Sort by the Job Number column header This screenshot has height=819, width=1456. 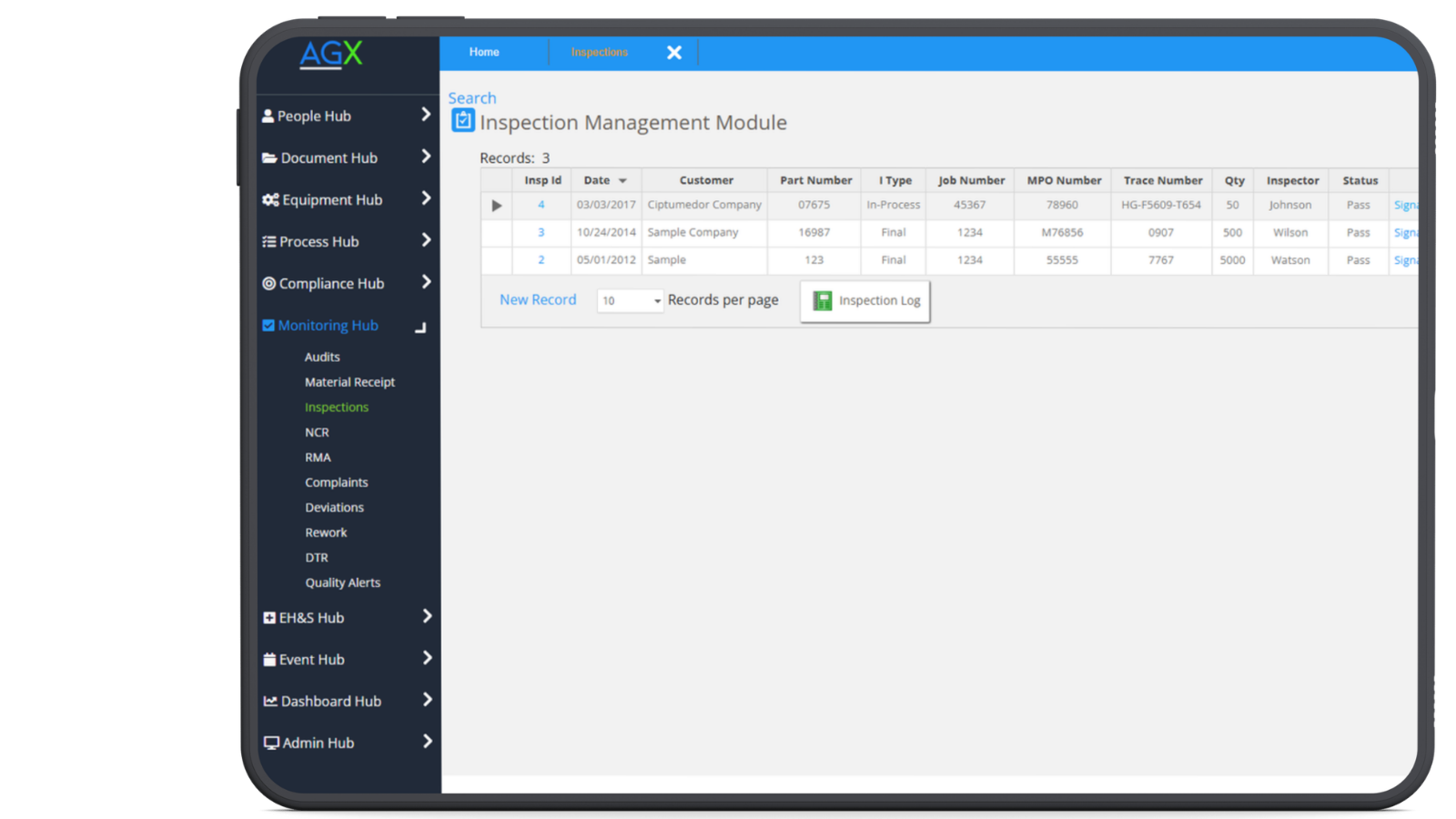pos(971,180)
